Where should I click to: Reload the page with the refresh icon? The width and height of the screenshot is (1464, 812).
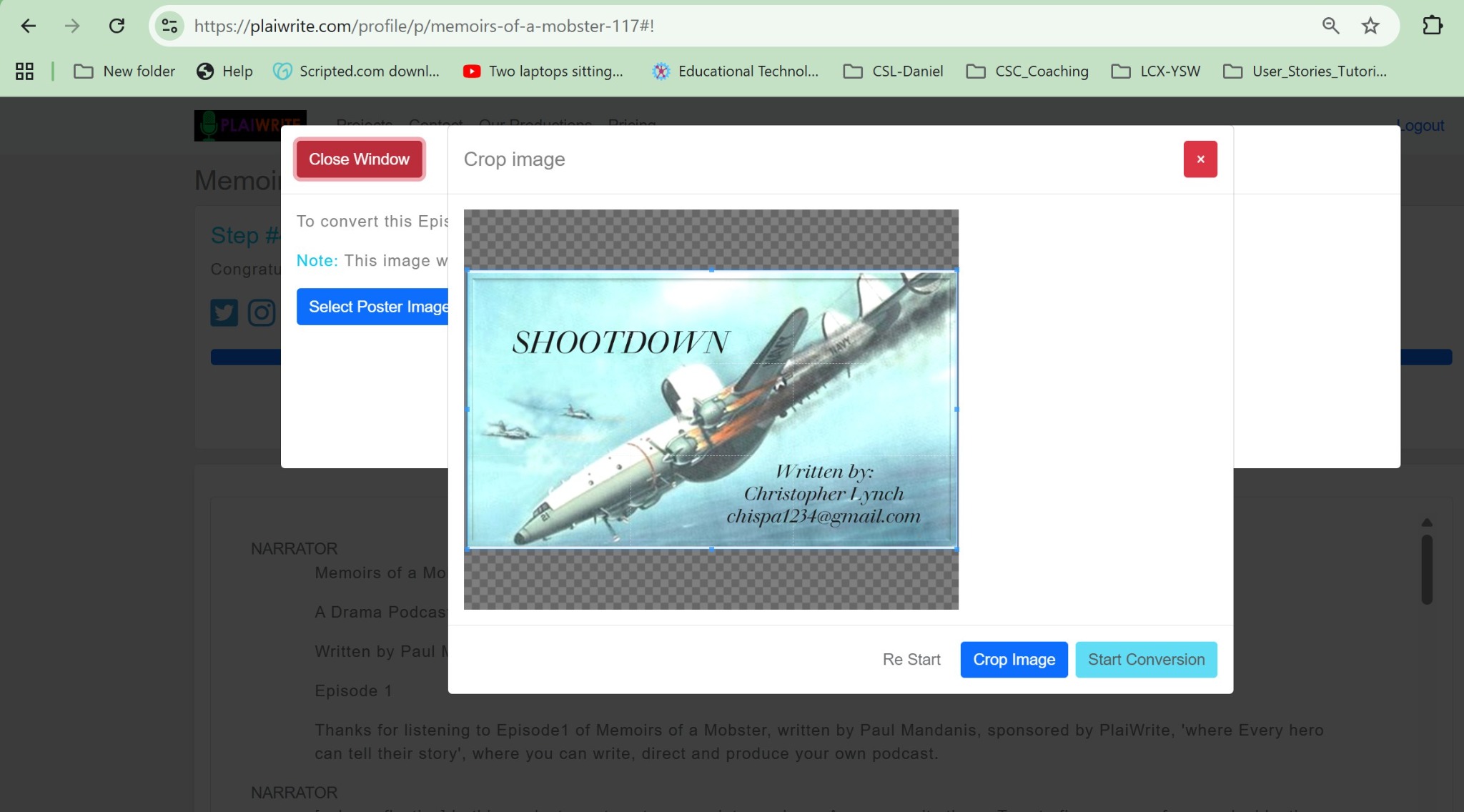point(117,26)
